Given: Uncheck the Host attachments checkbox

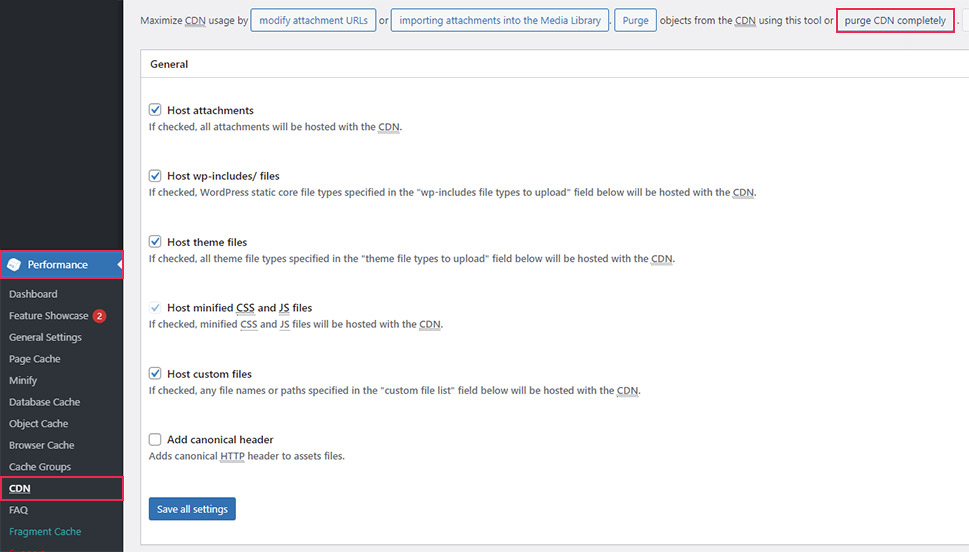Looking at the screenshot, I should point(155,110).
